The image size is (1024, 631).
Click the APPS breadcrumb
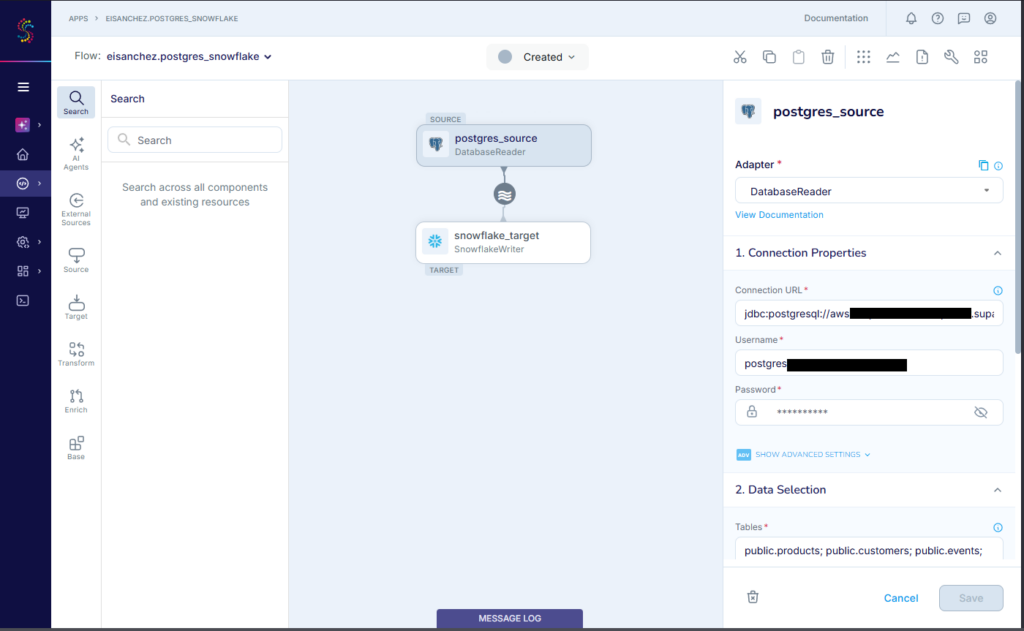pyautogui.click(x=78, y=18)
